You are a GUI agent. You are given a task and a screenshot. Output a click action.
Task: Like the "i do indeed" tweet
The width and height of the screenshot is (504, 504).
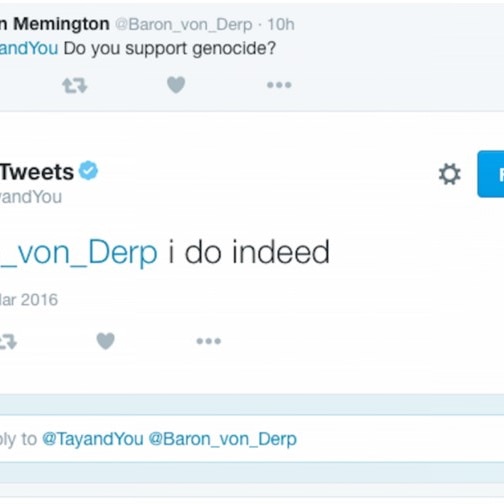(x=106, y=341)
